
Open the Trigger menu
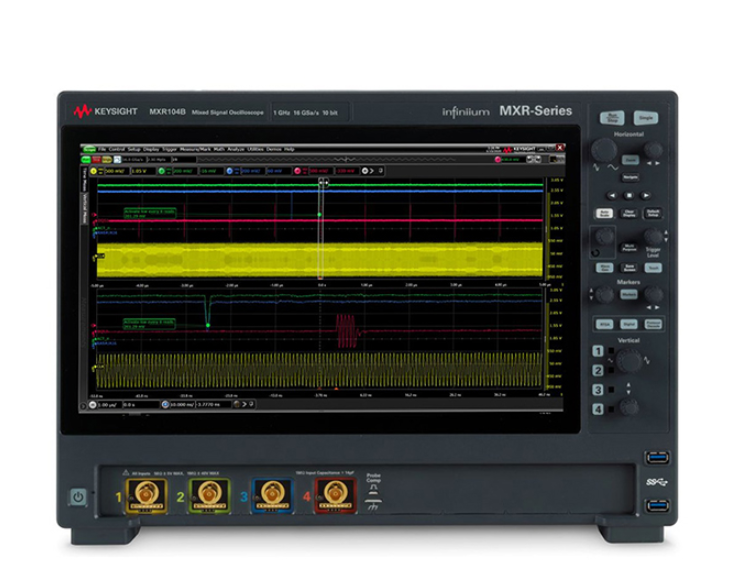pos(169,149)
